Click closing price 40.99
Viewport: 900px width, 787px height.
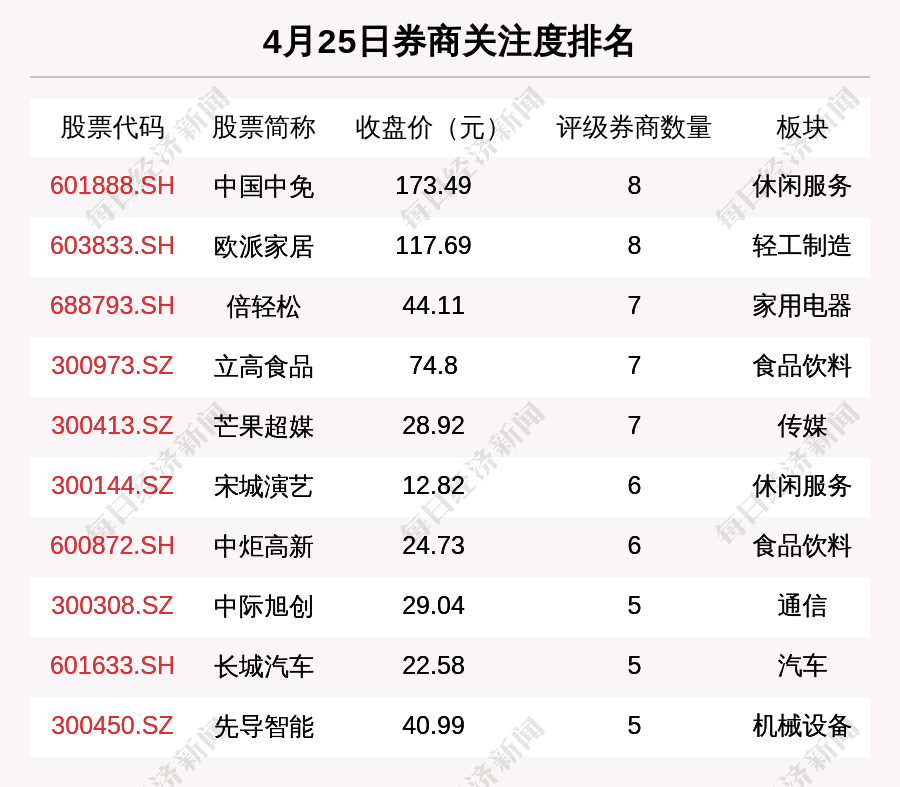point(433,726)
